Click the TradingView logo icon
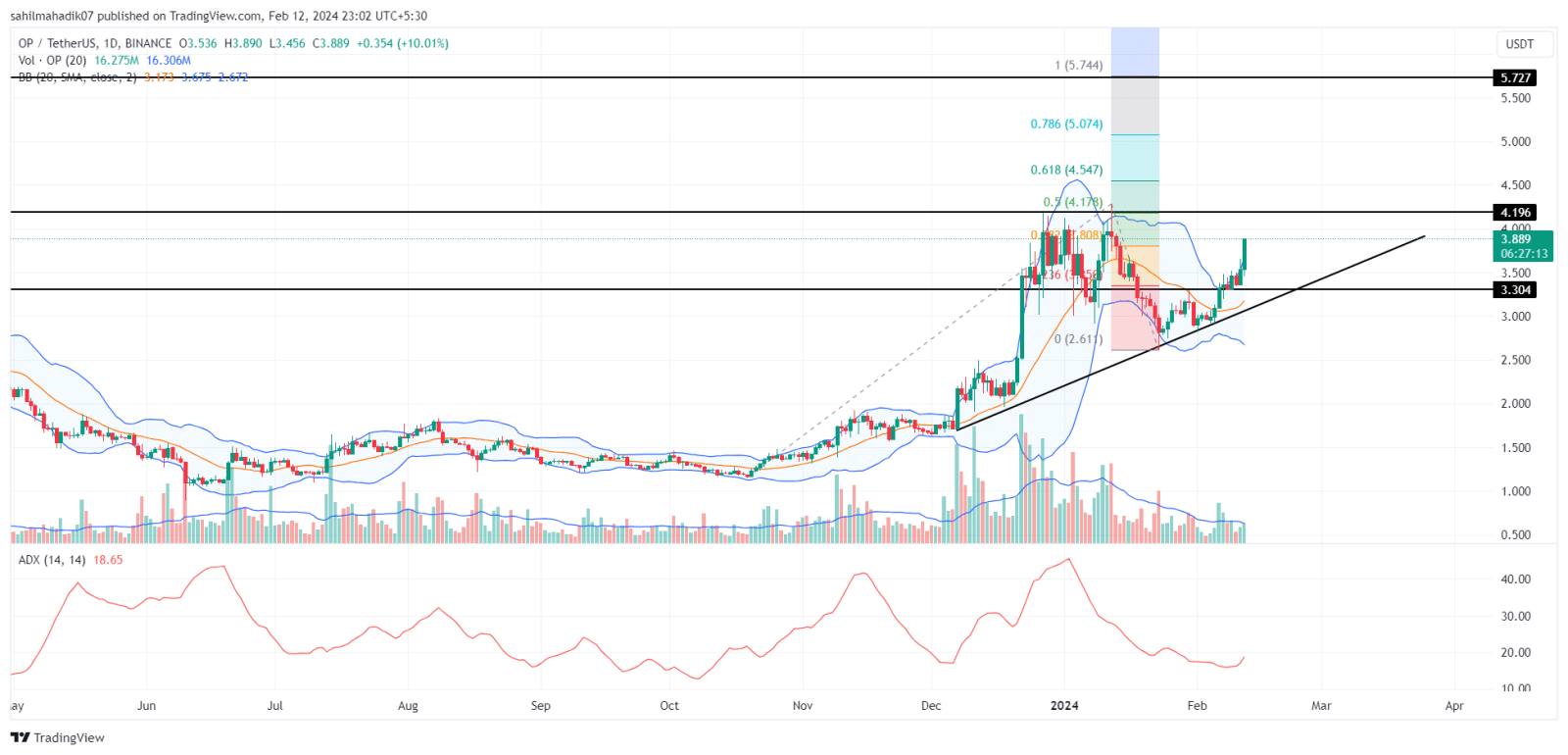Screen dimensions: 1568x755 point(20,737)
